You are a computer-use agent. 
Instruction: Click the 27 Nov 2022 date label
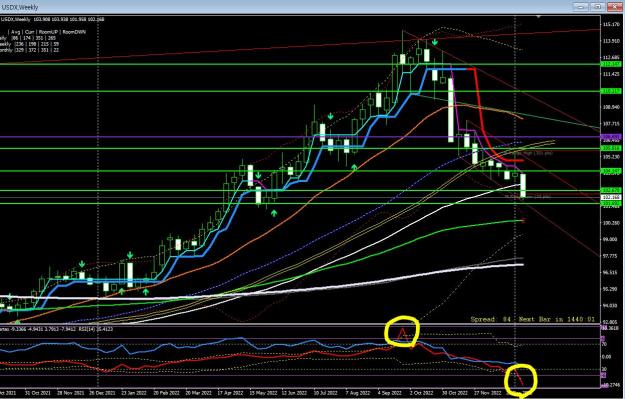point(487,393)
